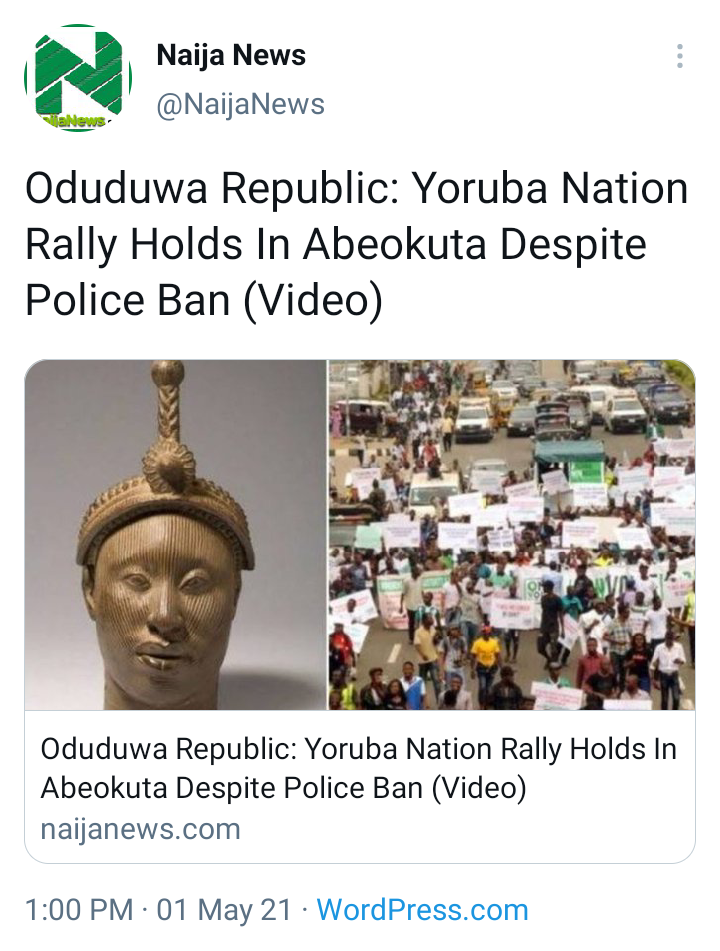
Task: Select the tweet headline text body
Action: coord(357,244)
